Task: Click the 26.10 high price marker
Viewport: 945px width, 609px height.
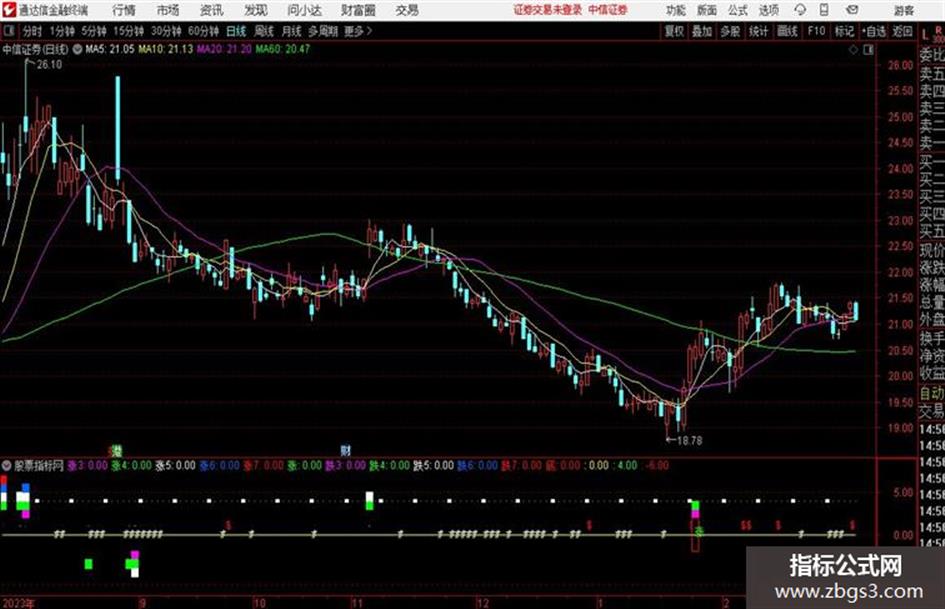Action: click(x=49, y=65)
